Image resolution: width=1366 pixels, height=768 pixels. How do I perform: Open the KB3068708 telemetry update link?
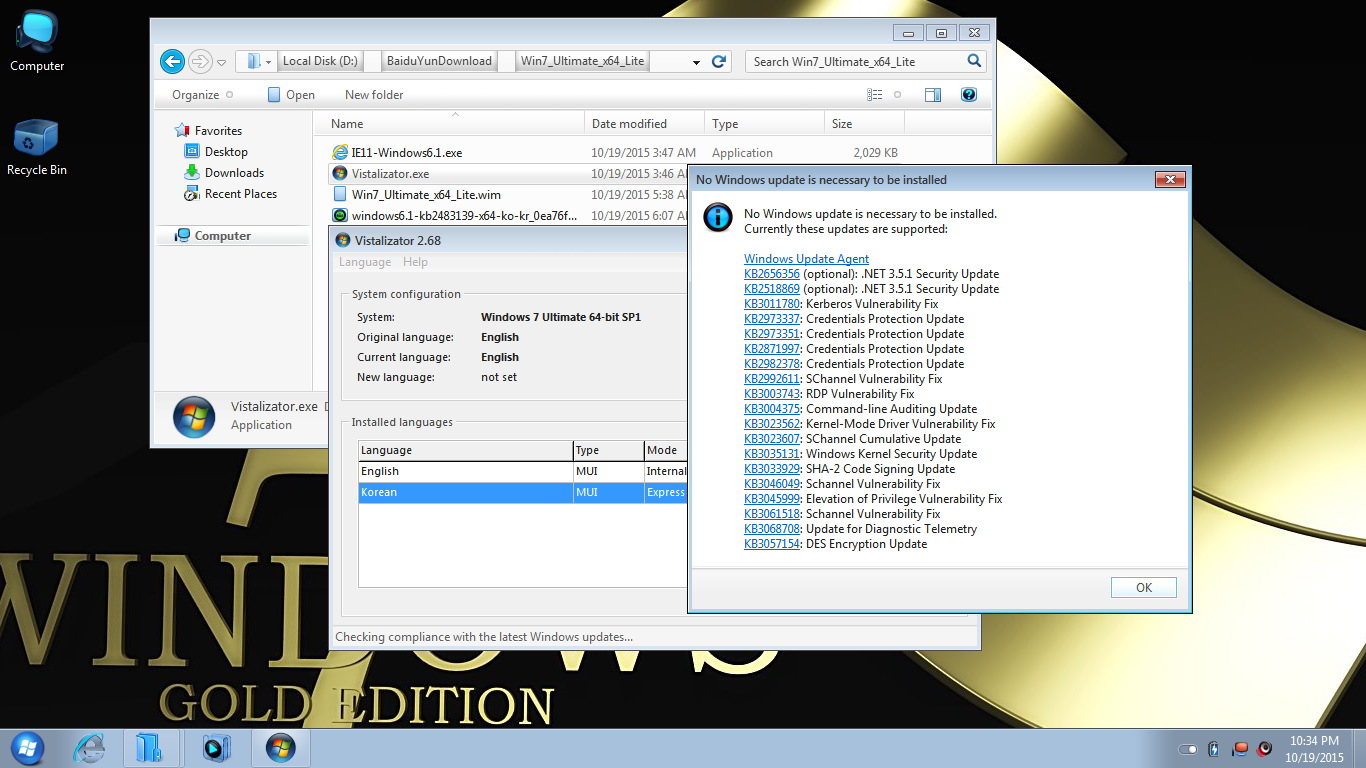(x=772, y=529)
